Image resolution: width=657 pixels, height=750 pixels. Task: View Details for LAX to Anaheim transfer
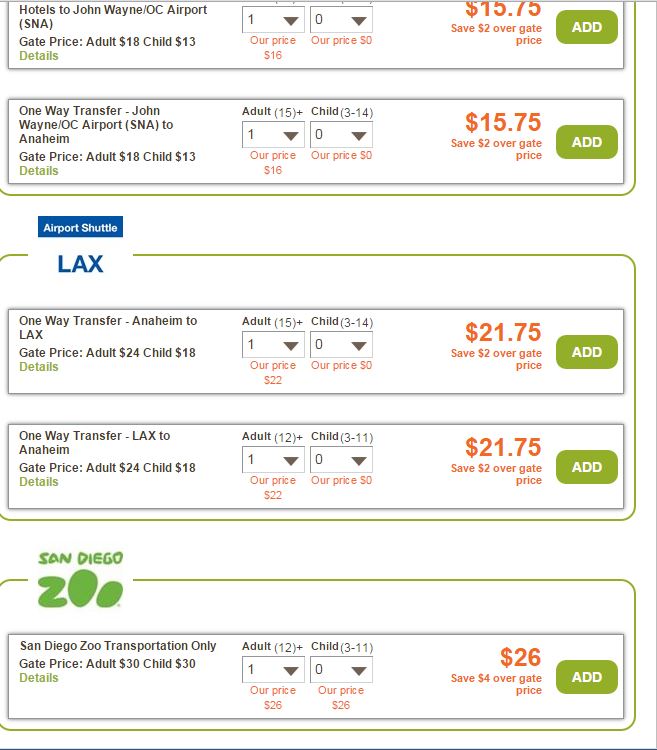[39, 482]
